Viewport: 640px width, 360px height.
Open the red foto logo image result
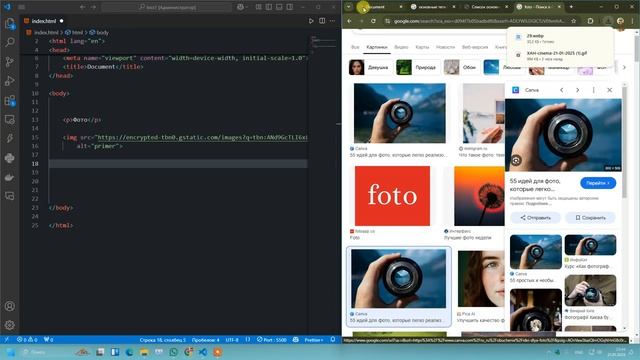click(x=392, y=196)
